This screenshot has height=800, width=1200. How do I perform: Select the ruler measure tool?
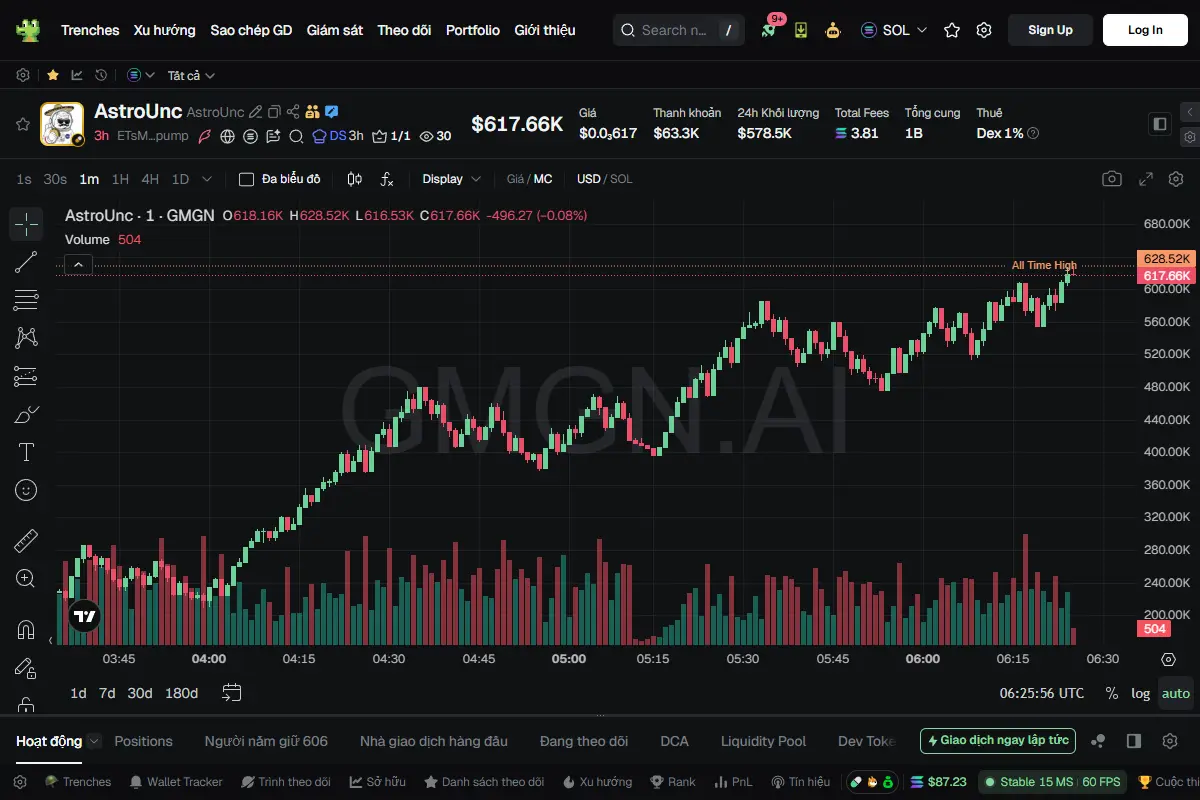pos(26,541)
